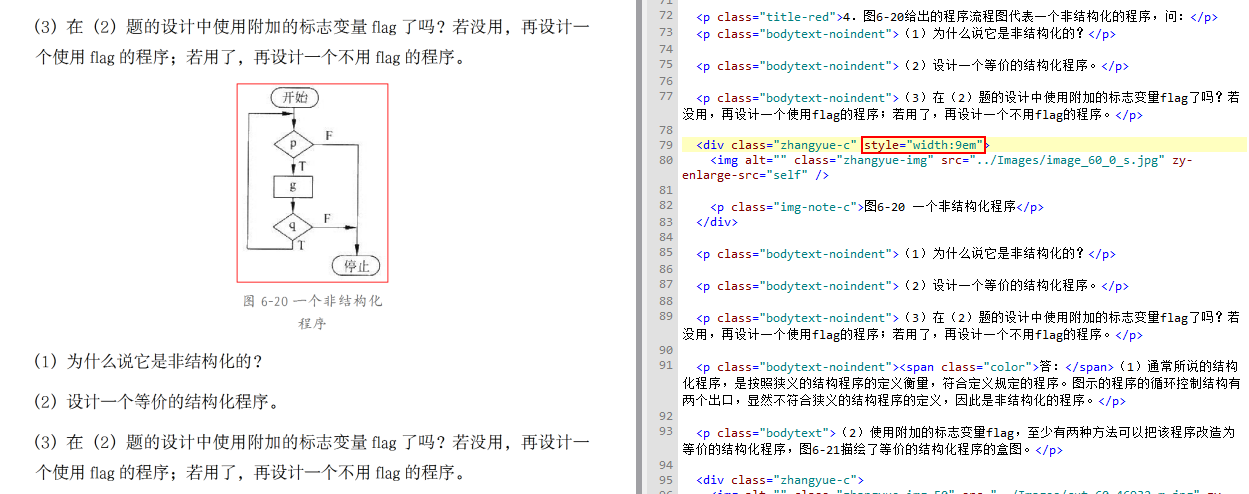Click the 停止 node in the flowchart
The width and height of the screenshot is (1249, 494).
(x=356, y=266)
